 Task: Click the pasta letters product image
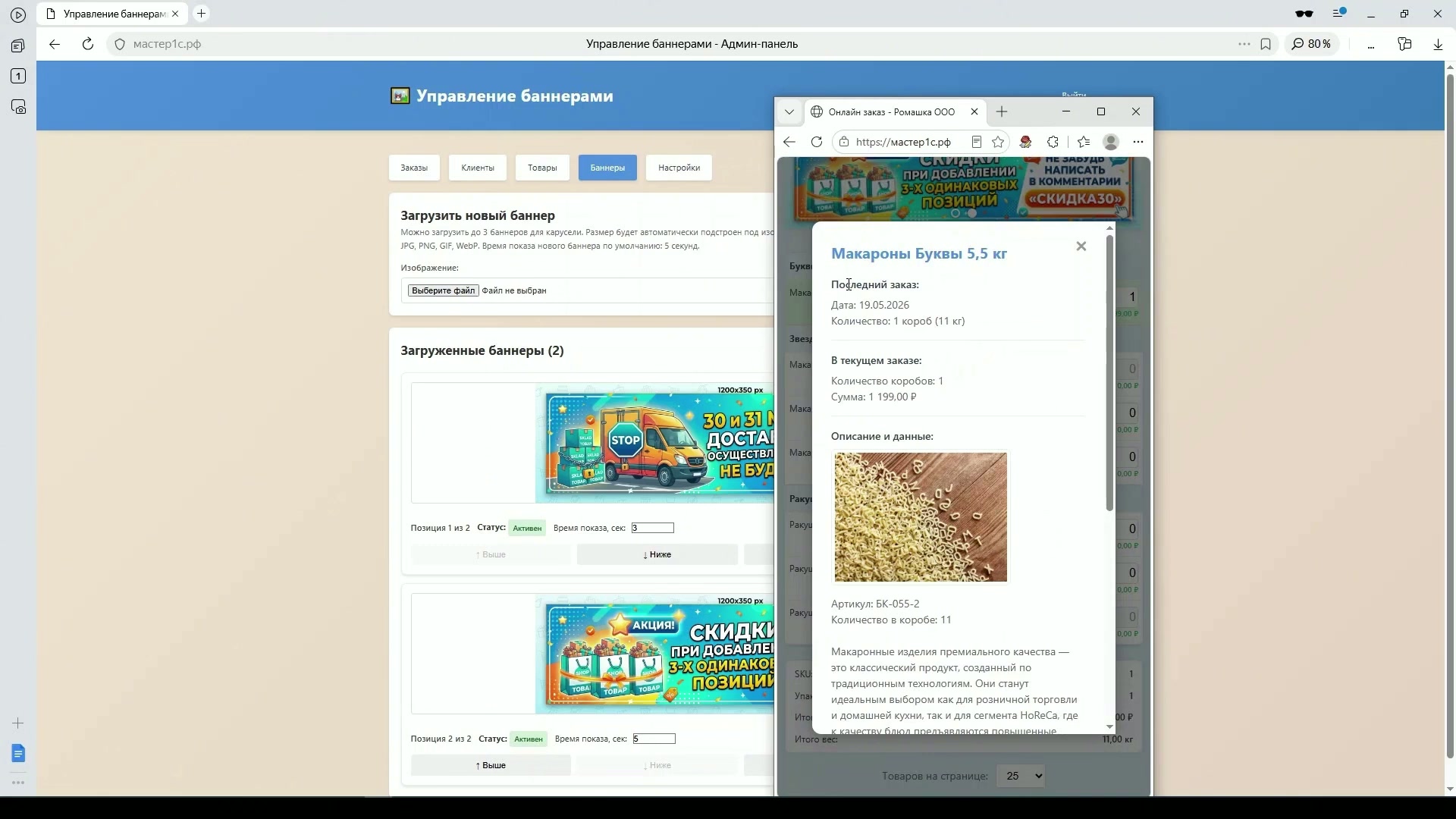pyautogui.click(x=921, y=517)
